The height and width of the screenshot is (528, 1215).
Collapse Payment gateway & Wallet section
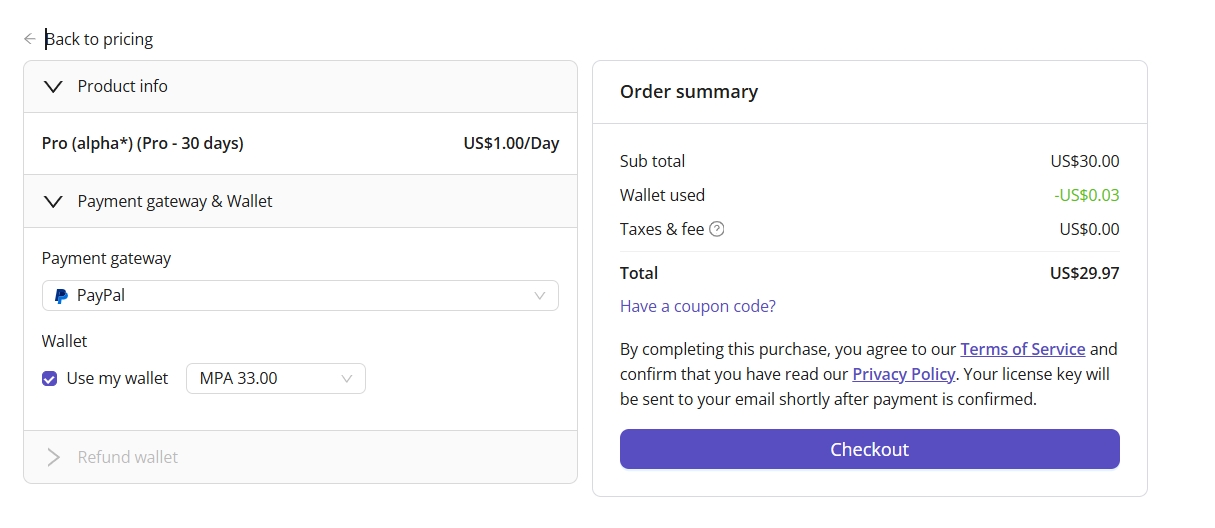(54, 201)
